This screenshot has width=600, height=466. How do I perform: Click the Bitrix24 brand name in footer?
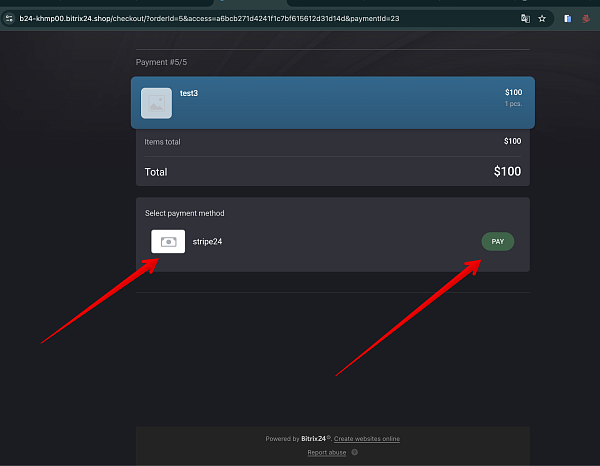pos(313,438)
